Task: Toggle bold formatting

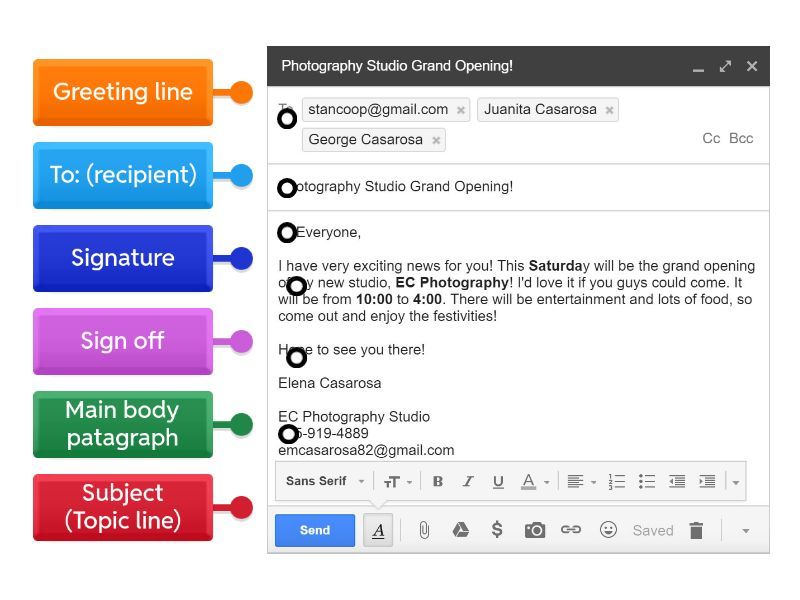Action: pyautogui.click(x=437, y=481)
